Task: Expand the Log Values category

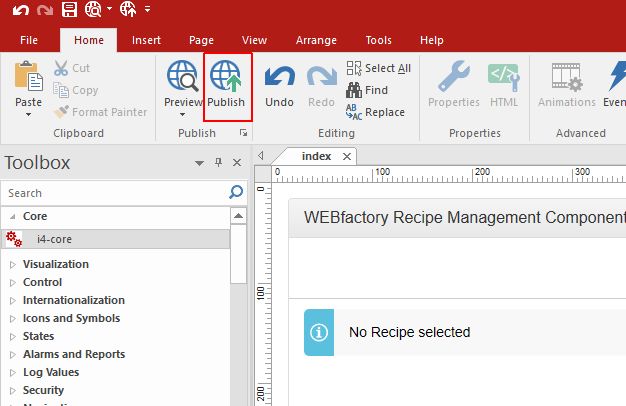Action: coord(13,372)
